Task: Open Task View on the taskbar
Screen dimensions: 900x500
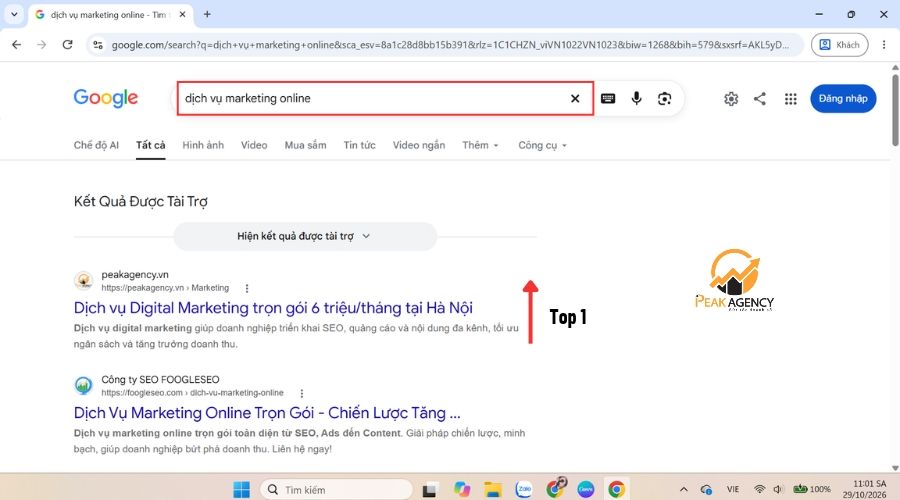Action: [429, 490]
